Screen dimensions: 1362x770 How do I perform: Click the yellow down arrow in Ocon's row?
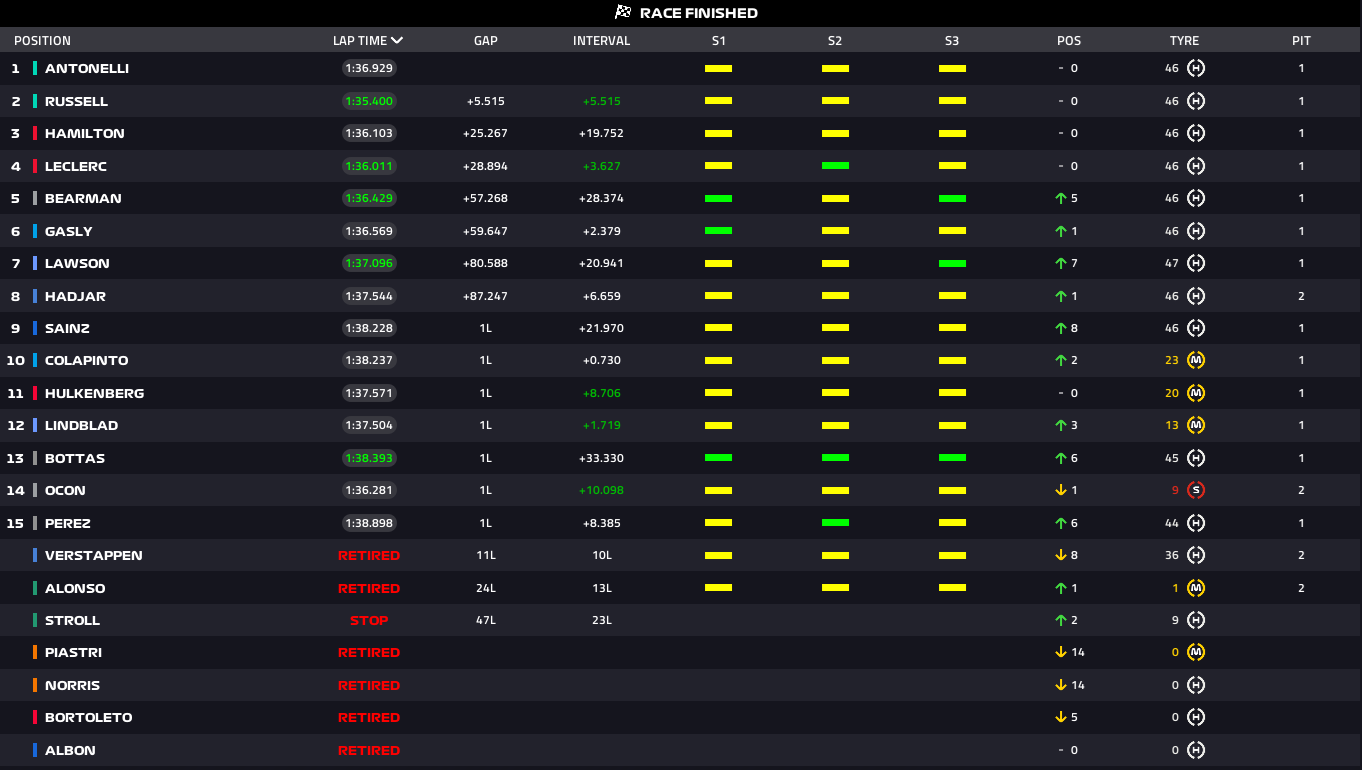(x=1061, y=490)
